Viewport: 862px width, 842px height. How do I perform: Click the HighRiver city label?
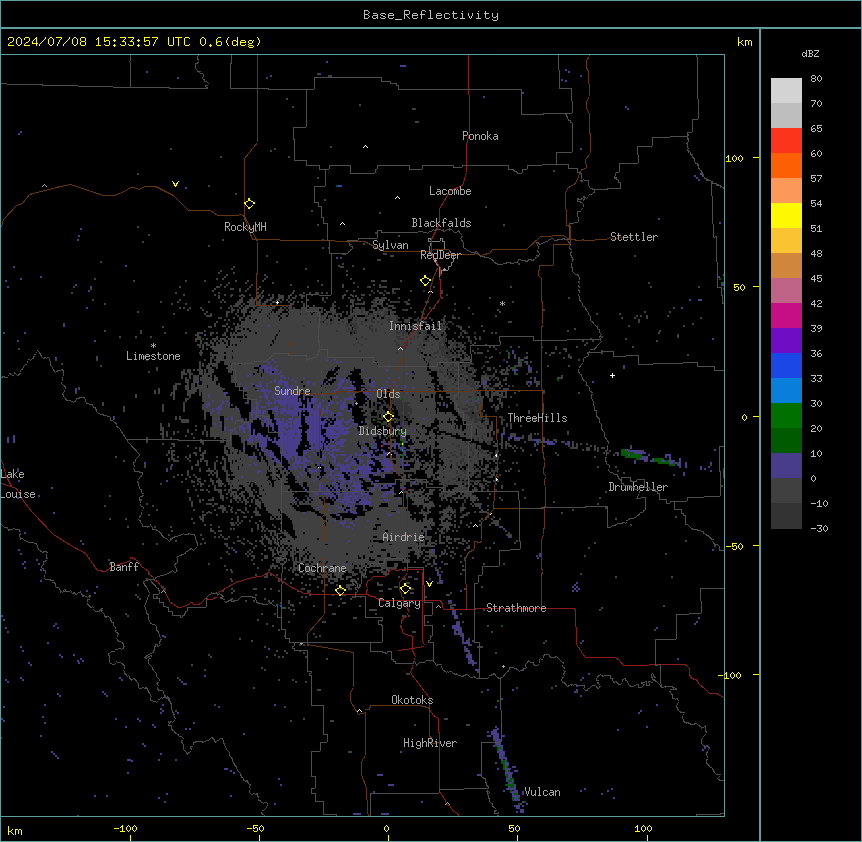pos(430,743)
